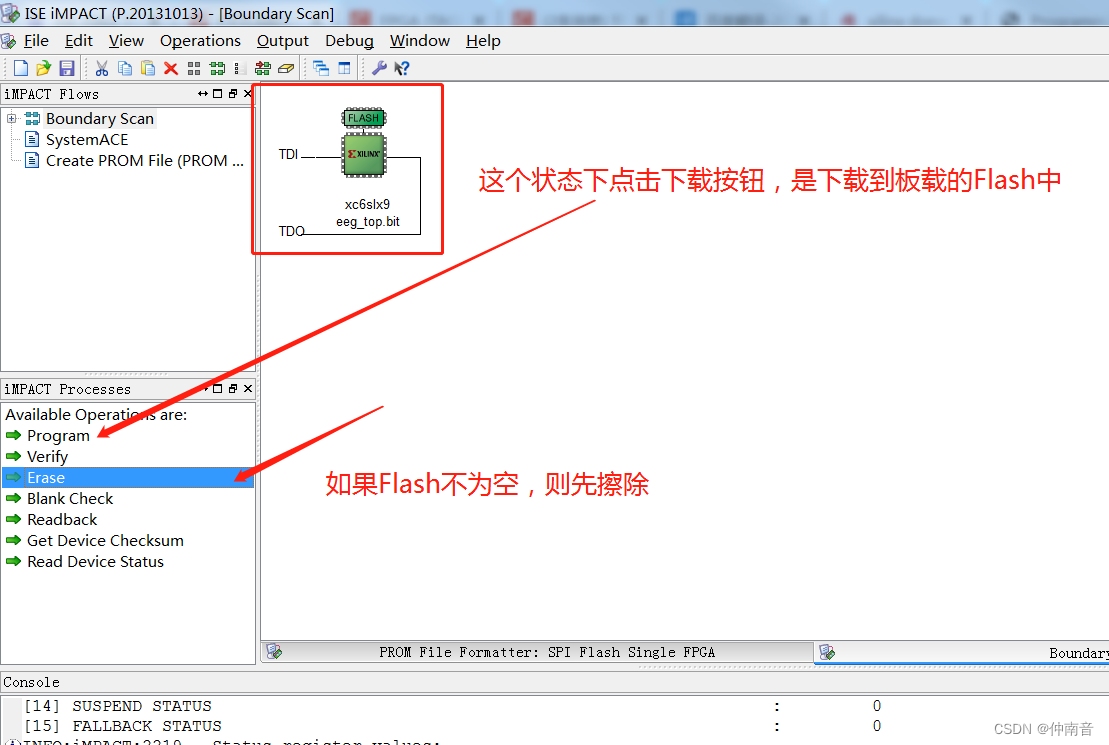Run Read Device Status operation
The height and width of the screenshot is (745, 1109).
tap(95, 561)
